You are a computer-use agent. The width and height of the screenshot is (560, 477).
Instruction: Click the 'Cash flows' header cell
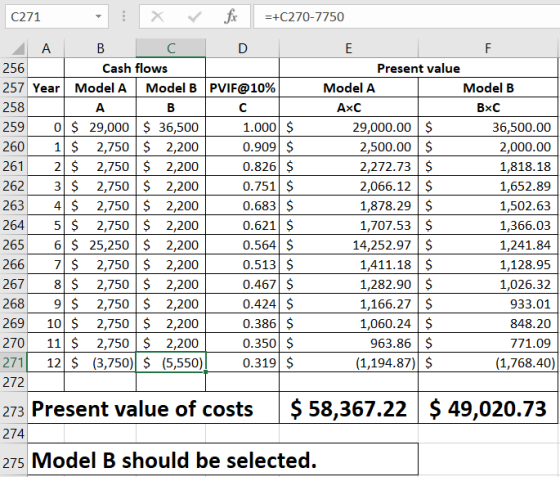click(x=135, y=68)
